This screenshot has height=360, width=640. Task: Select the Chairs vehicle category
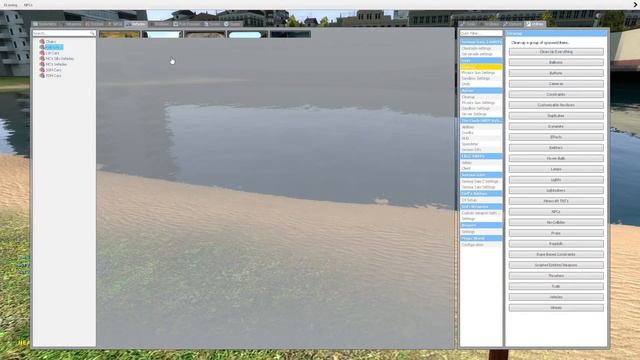[x=51, y=42]
